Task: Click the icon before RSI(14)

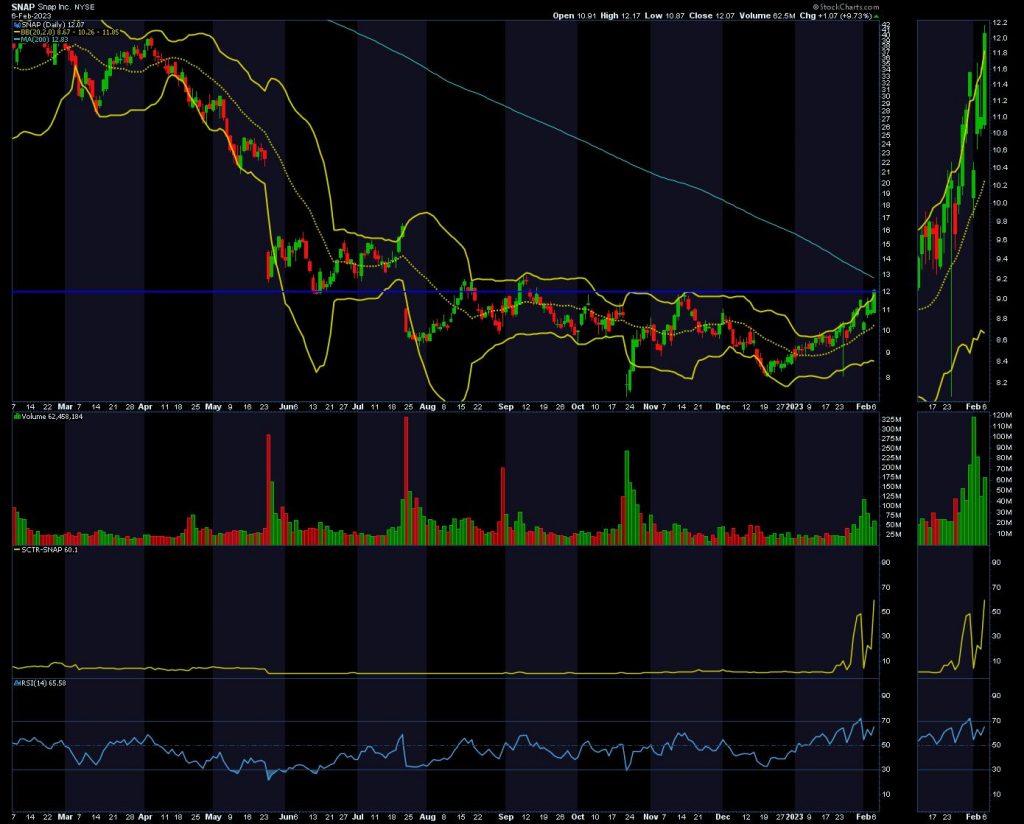Action: click(17, 683)
